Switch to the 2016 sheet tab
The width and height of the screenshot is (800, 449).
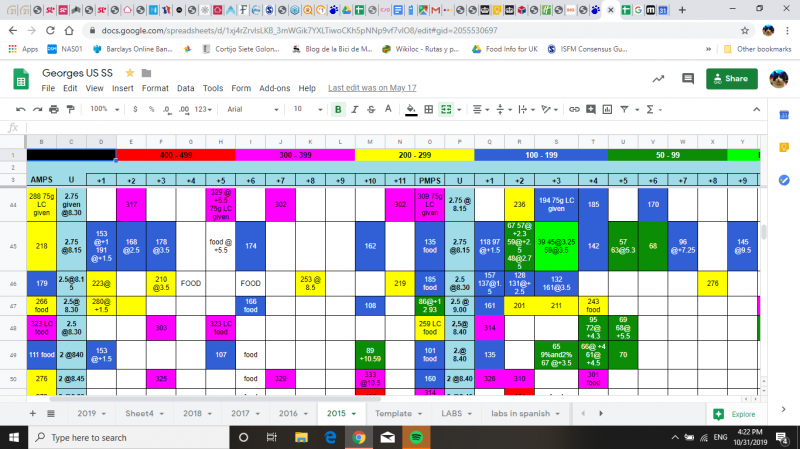tap(290, 413)
